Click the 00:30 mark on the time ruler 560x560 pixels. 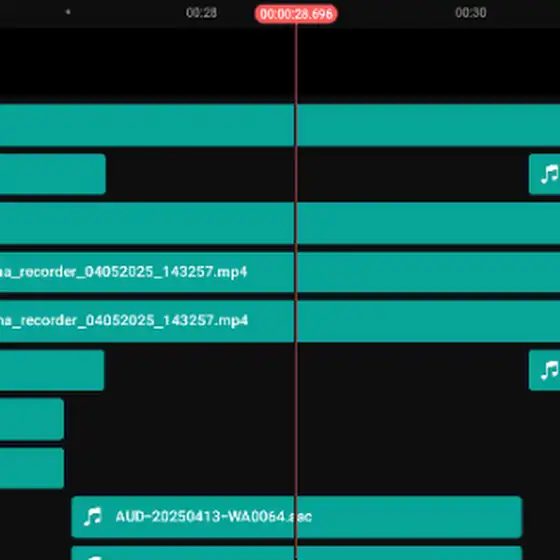click(471, 13)
